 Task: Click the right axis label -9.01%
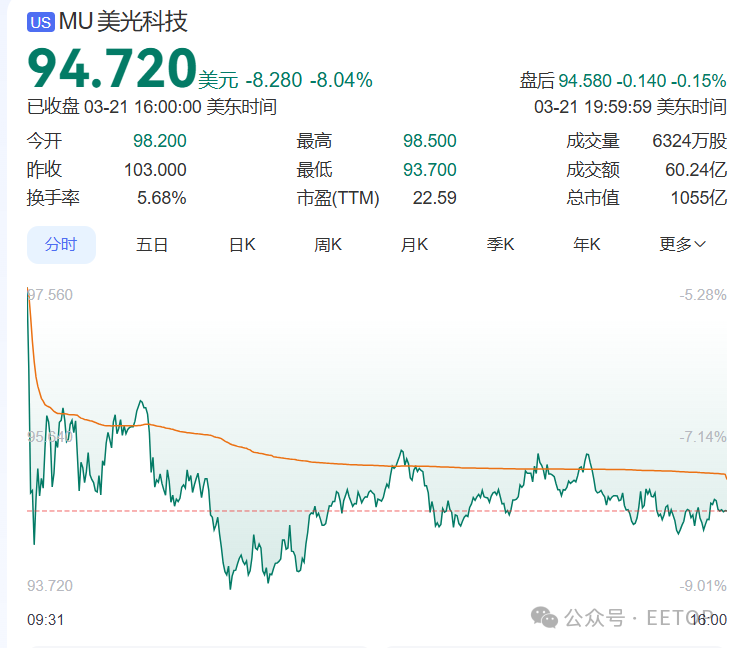[703, 586]
